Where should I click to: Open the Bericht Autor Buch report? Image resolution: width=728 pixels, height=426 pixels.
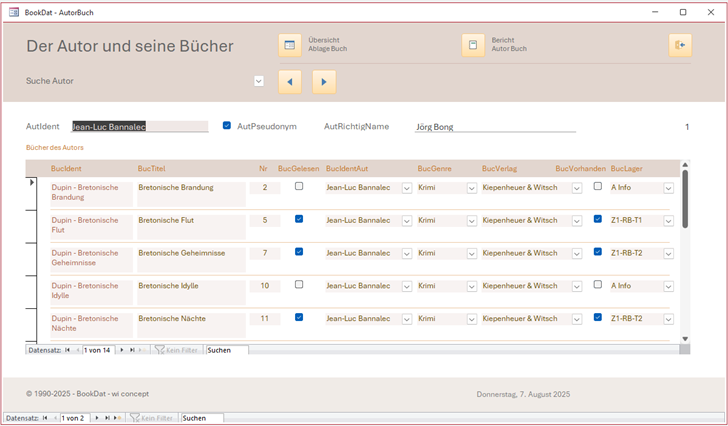[472, 45]
